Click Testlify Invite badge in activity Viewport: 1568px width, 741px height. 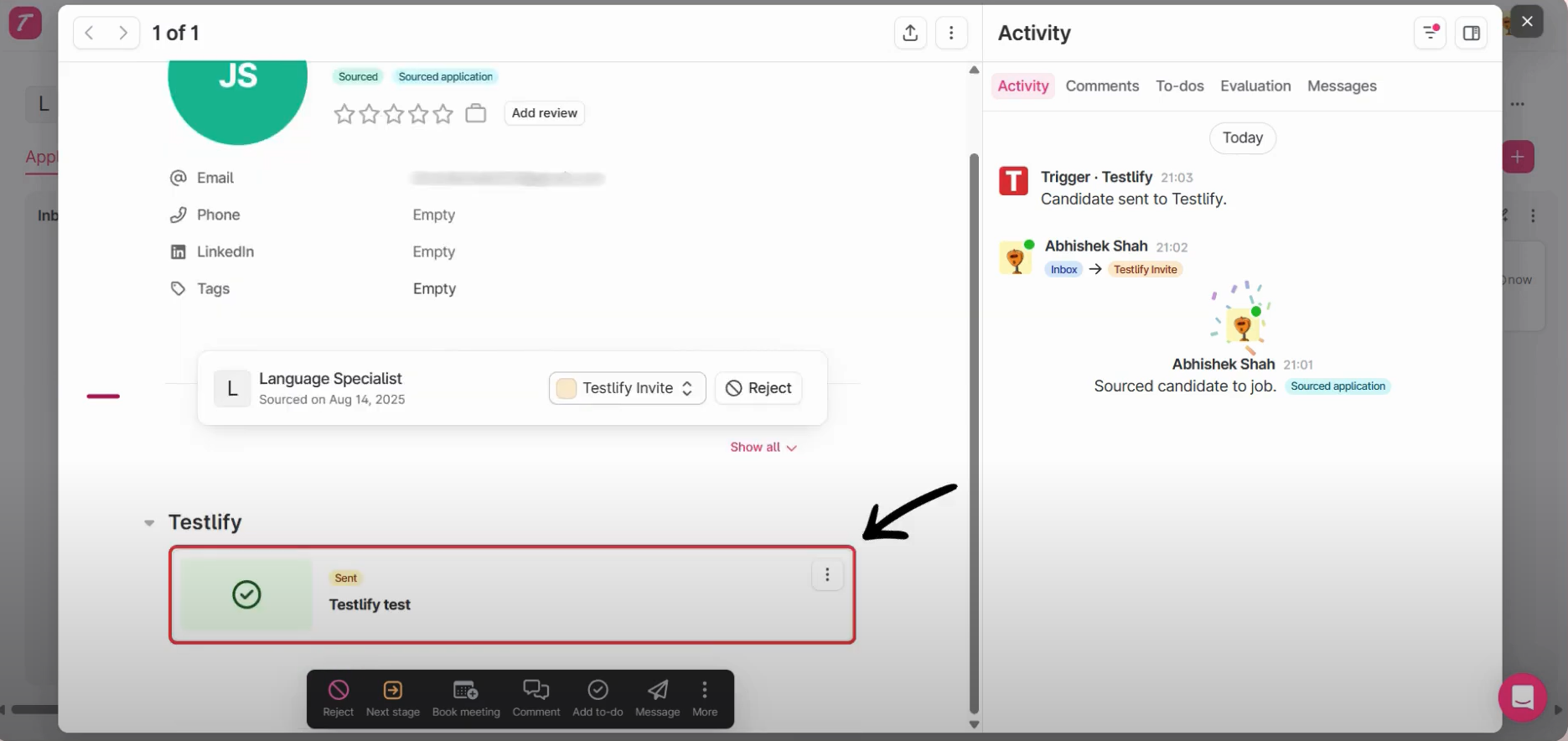tap(1145, 270)
